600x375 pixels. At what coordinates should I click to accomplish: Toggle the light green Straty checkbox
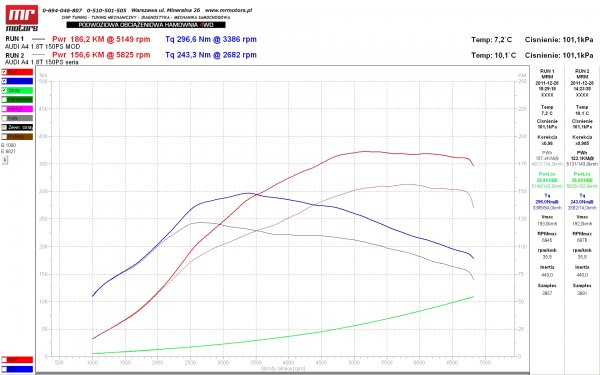tap(4, 90)
